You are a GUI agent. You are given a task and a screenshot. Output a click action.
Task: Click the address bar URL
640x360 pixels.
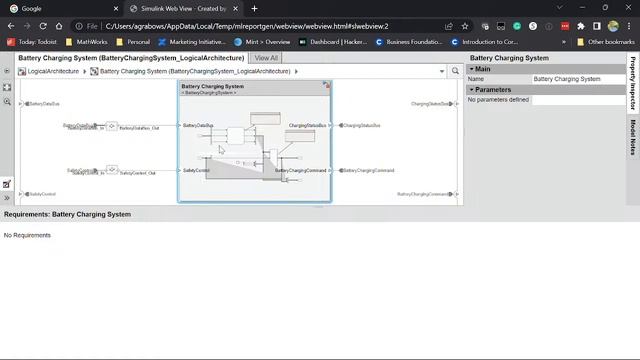click(247, 26)
